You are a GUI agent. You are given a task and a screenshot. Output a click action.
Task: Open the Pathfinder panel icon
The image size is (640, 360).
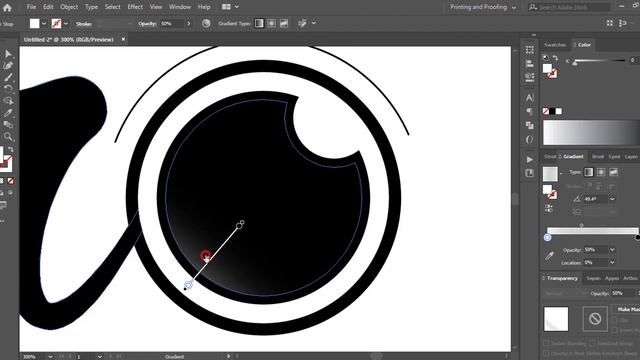(x=530, y=125)
